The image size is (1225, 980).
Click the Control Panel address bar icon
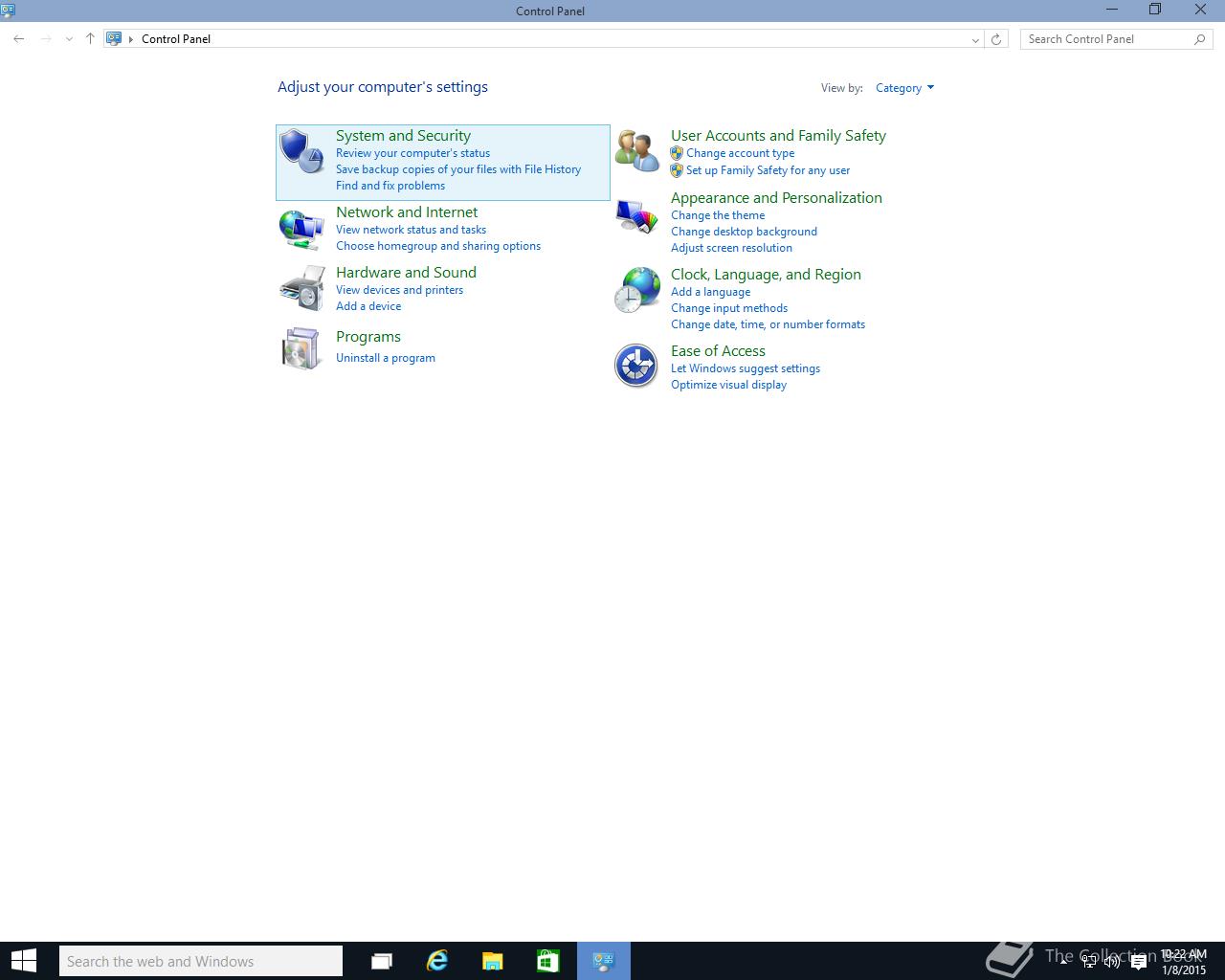click(114, 39)
